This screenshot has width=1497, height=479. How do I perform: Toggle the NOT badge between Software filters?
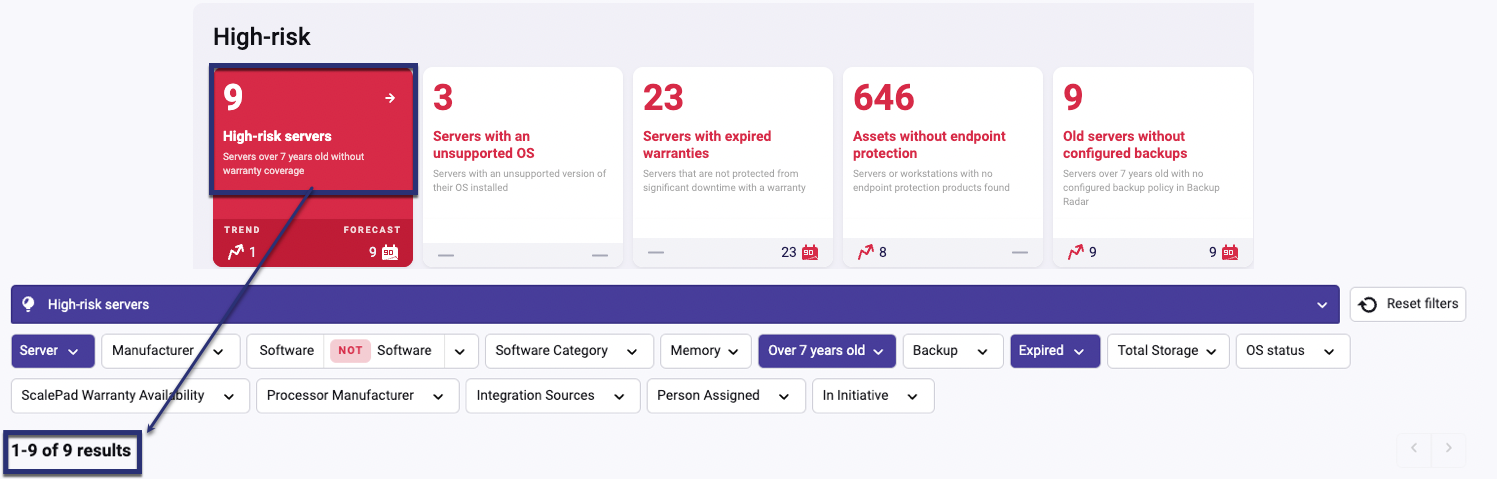pyautogui.click(x=350, y=351)
